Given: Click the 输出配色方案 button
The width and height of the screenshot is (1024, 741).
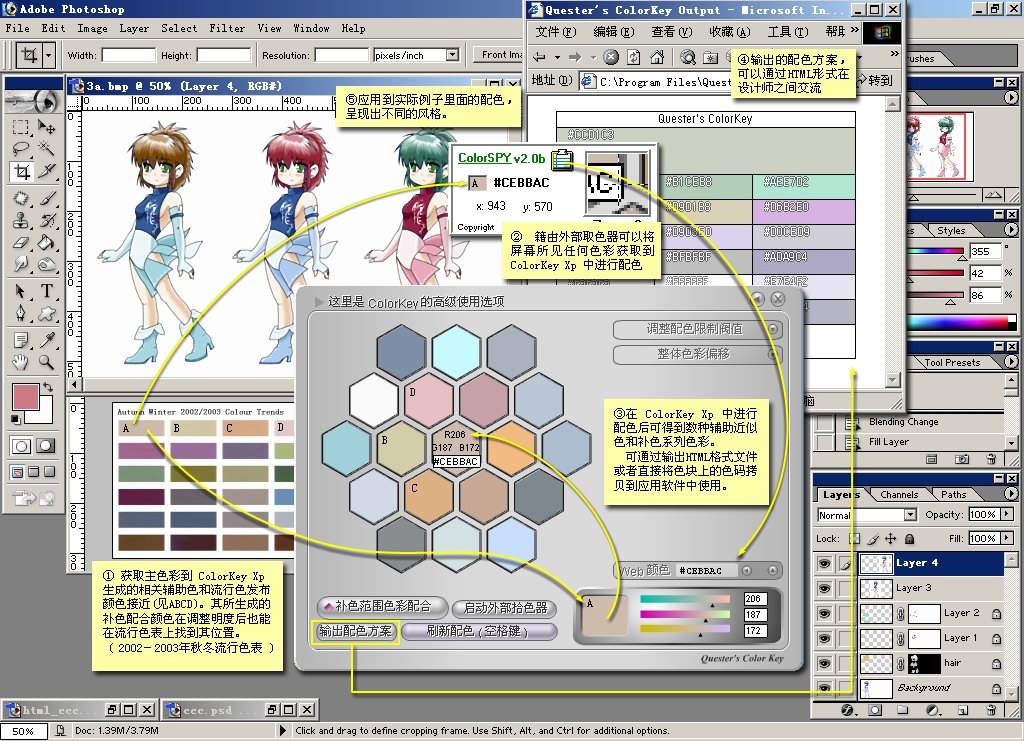Looking at the screenshot, I should point(355,631).
